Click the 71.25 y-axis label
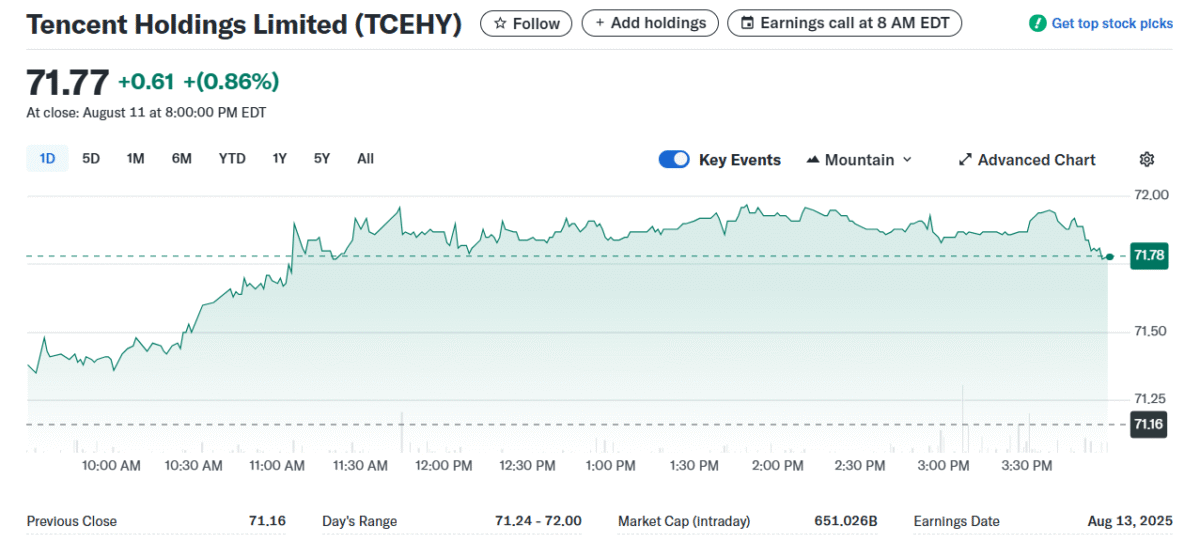This screenshot has height=542, width=1200. pos(1152,399)
